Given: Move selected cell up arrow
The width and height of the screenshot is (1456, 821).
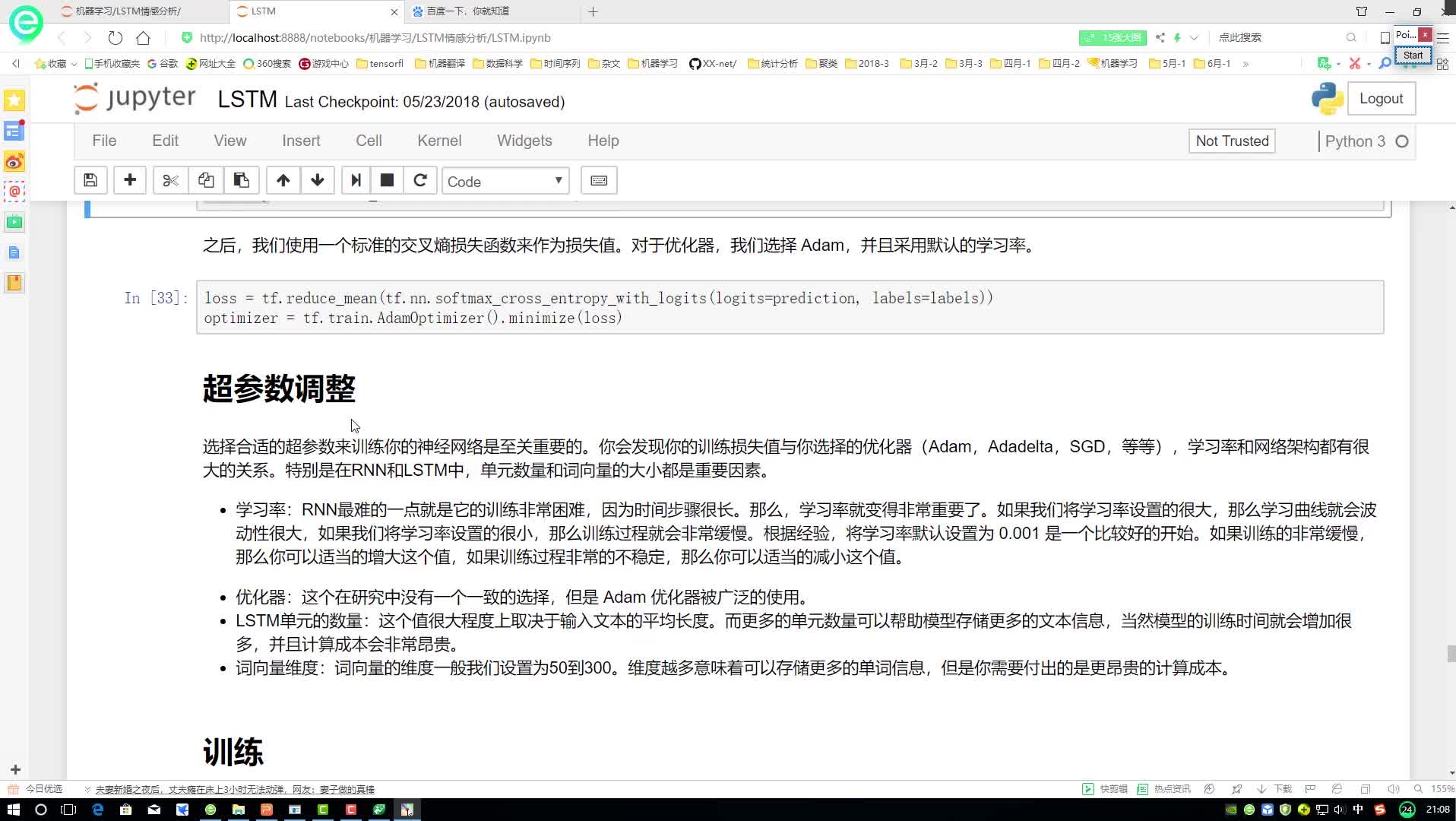Looking at the screenshot, I should coord(283,180).
